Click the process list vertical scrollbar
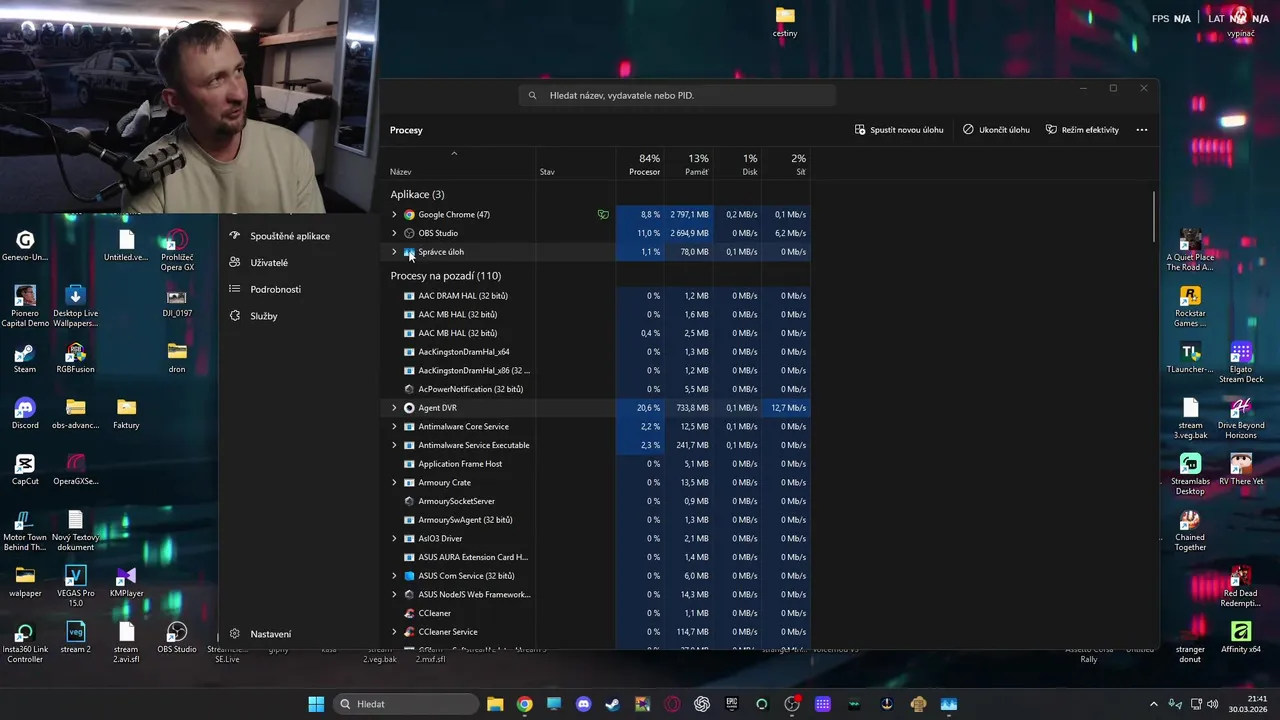 [x=1154, y=215]
